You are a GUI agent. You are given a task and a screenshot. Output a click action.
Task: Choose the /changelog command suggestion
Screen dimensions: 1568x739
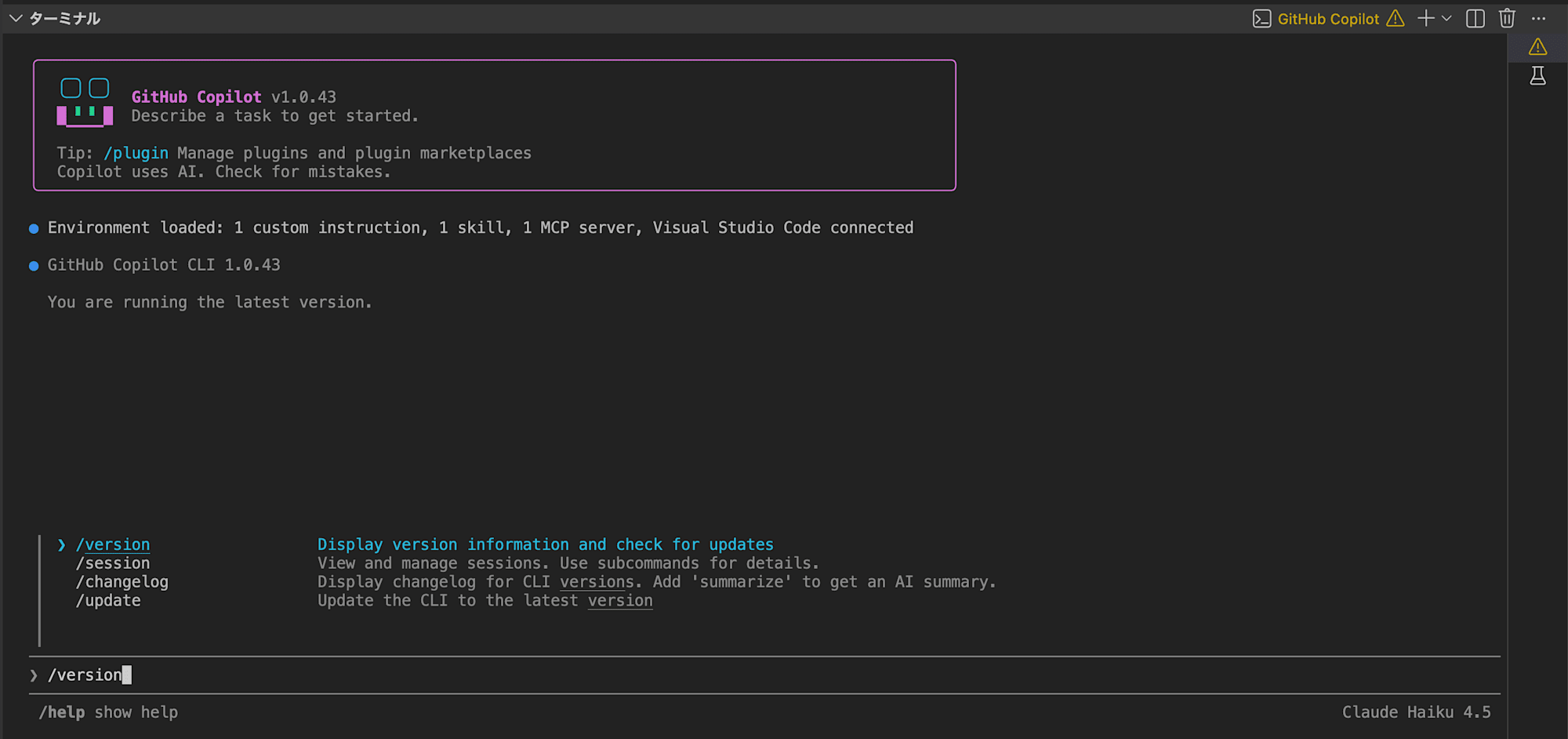tap(122, 582)
